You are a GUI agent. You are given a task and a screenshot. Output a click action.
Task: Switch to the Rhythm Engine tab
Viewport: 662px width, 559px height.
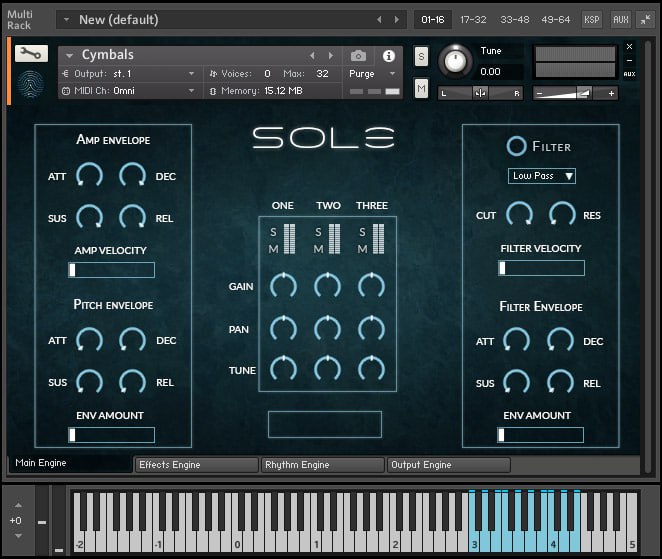(322, 465)
